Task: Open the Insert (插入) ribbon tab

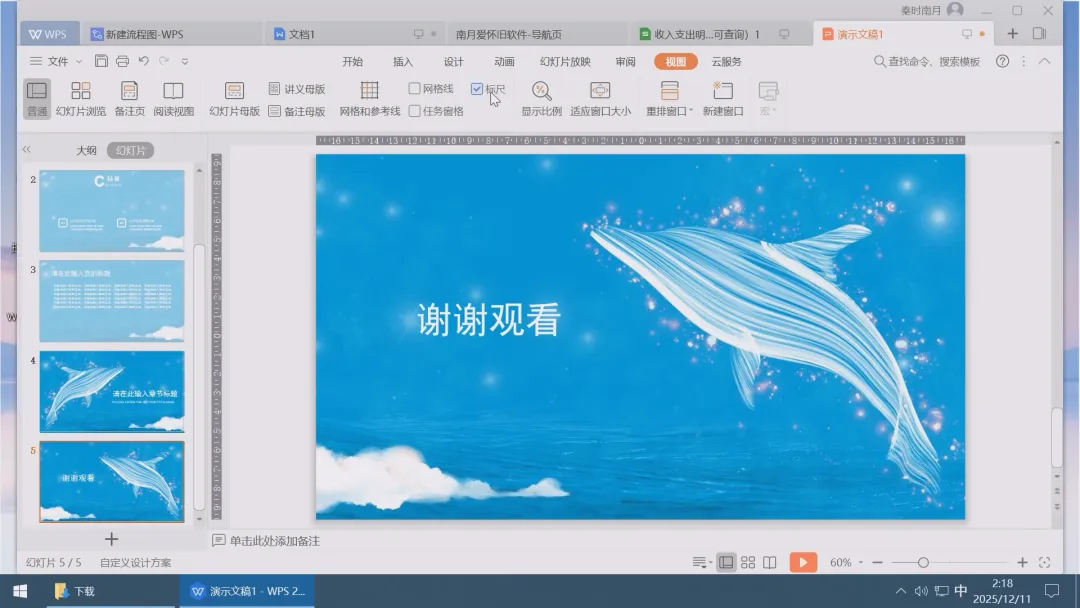Action: pyautogui.click(x=403, y=61)
